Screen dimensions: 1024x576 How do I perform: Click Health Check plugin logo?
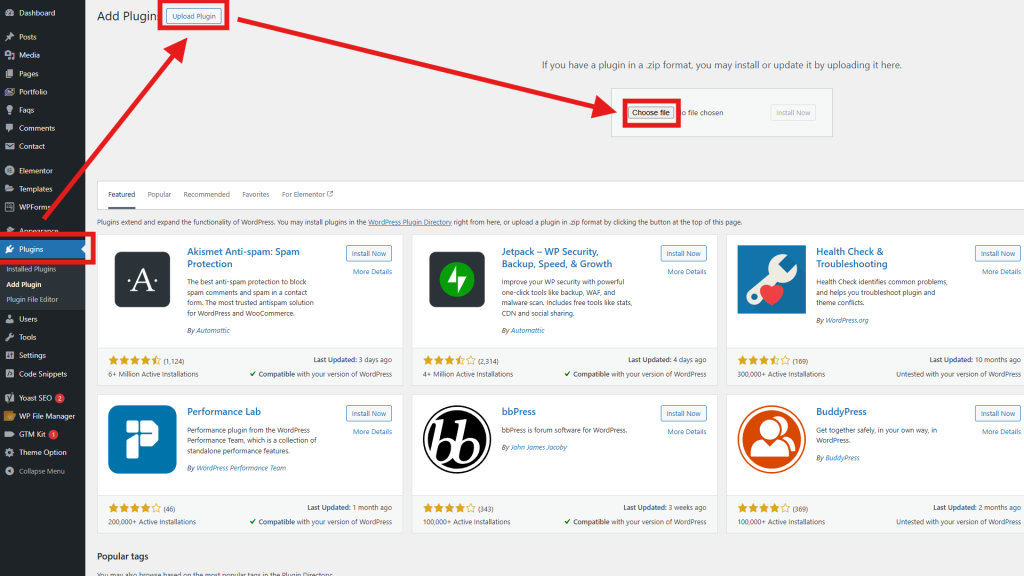pyautogui.click(x=771, y=280)
